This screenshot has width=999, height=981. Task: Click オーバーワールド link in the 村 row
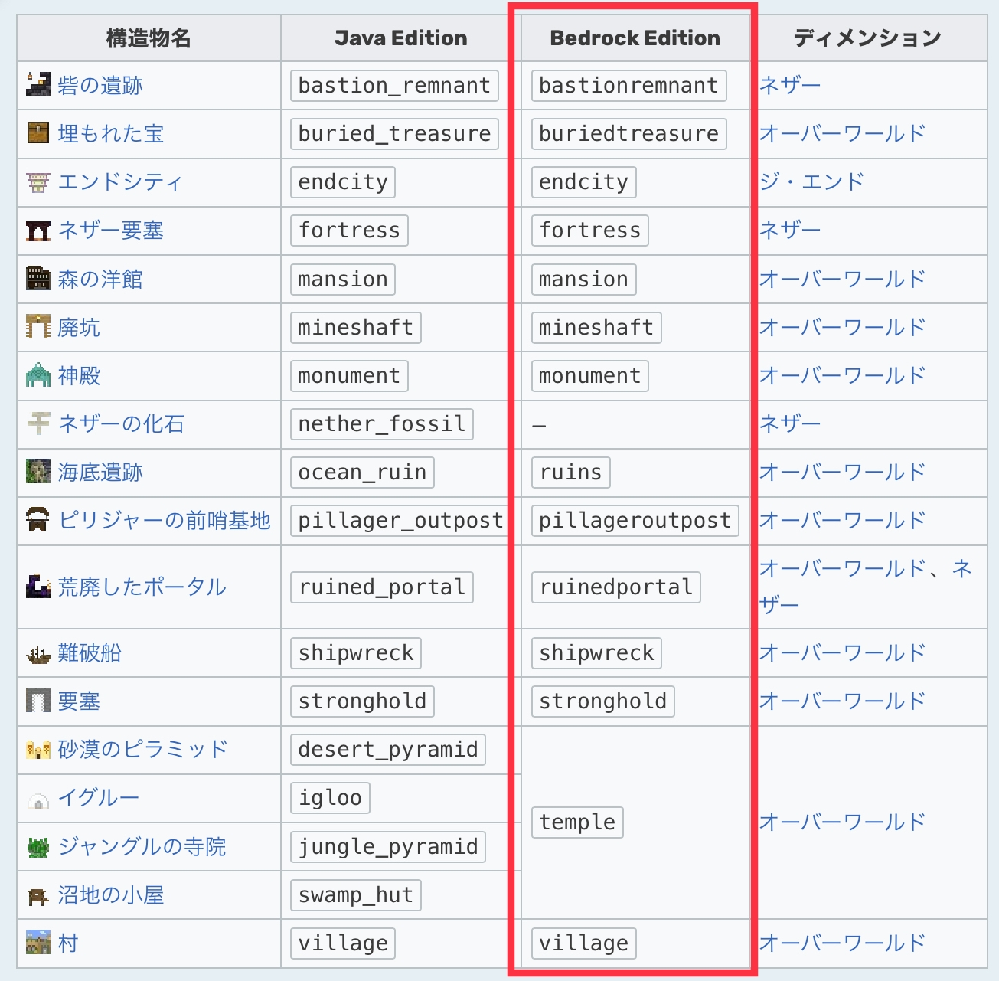tap(842, 943)
